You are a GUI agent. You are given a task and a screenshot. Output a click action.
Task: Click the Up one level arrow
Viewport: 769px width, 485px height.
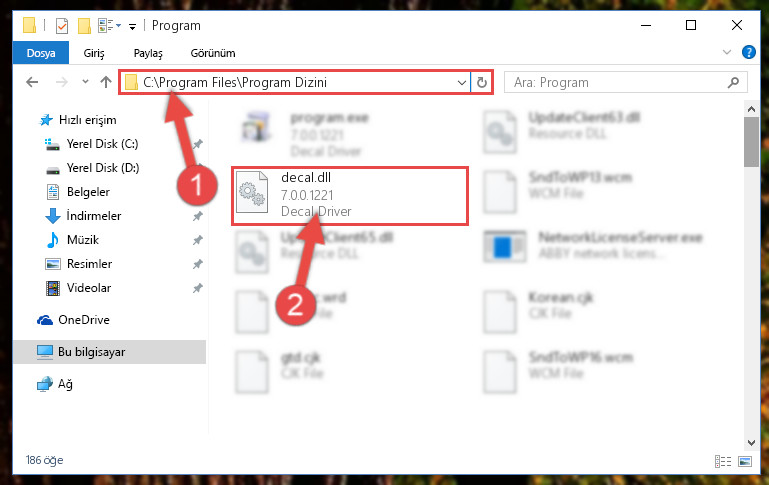click(105, 82)
